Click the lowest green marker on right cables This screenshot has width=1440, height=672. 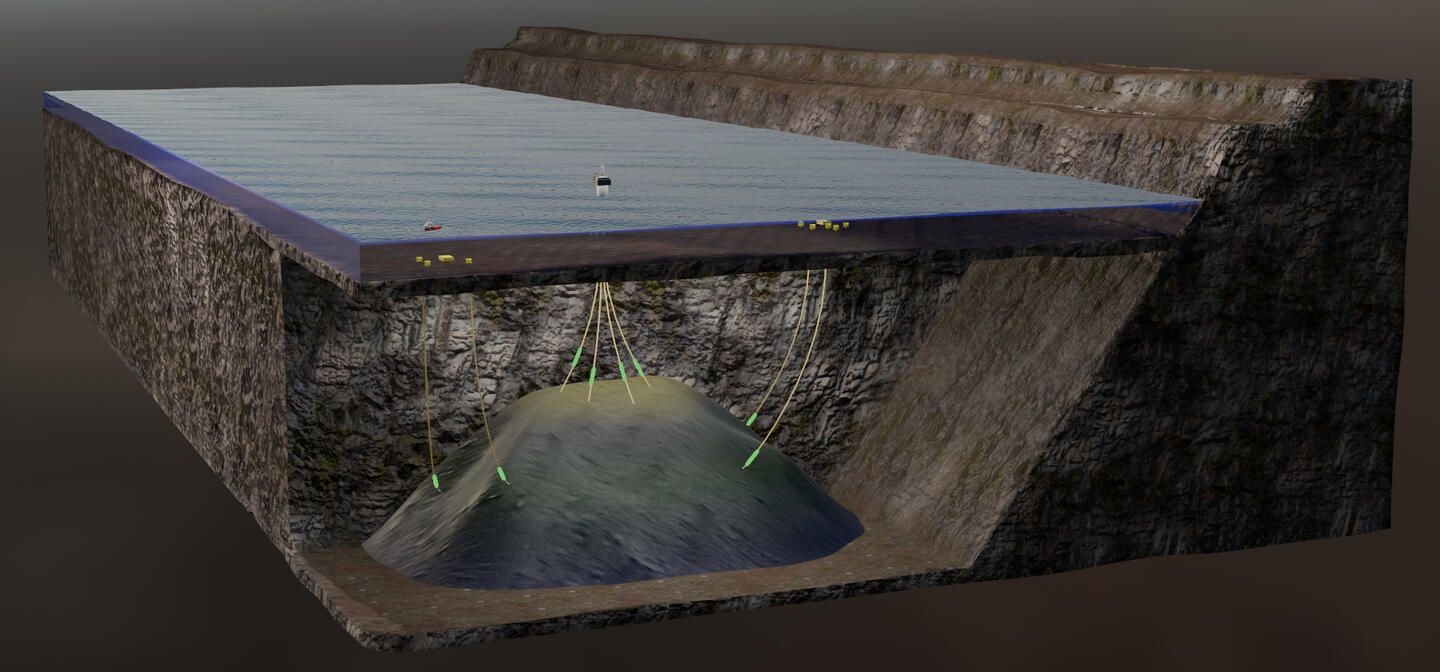pos(751,458)
